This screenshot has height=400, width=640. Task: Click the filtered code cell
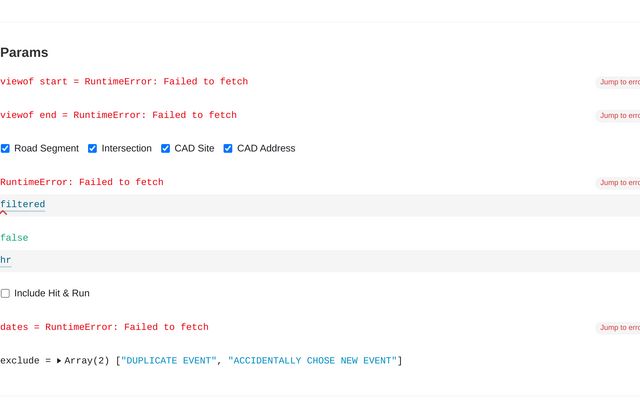23,204
